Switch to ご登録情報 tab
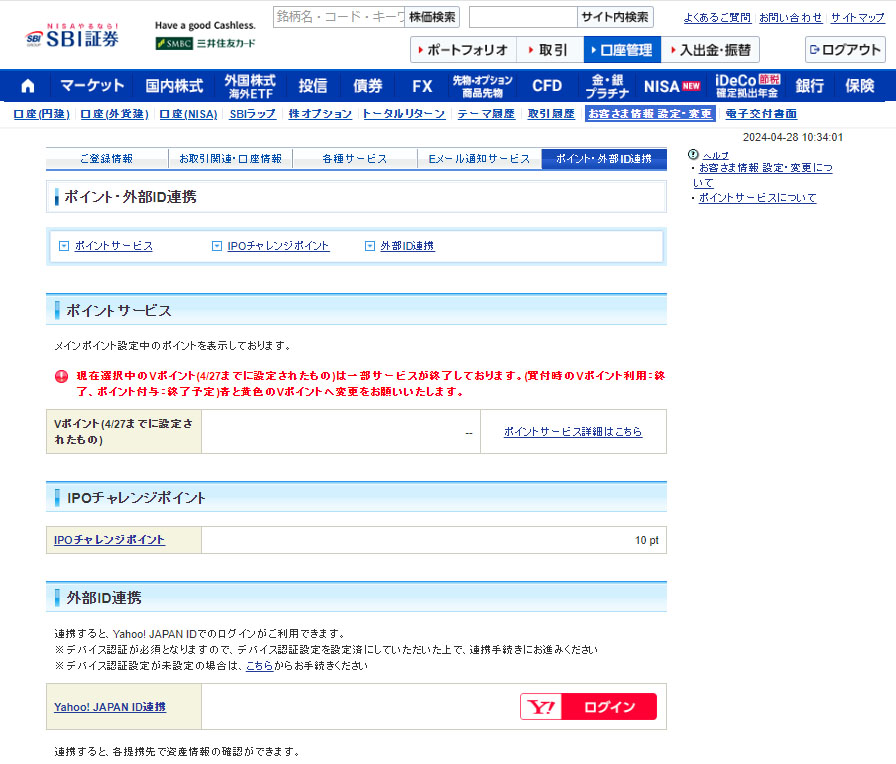 coord(106,159)
